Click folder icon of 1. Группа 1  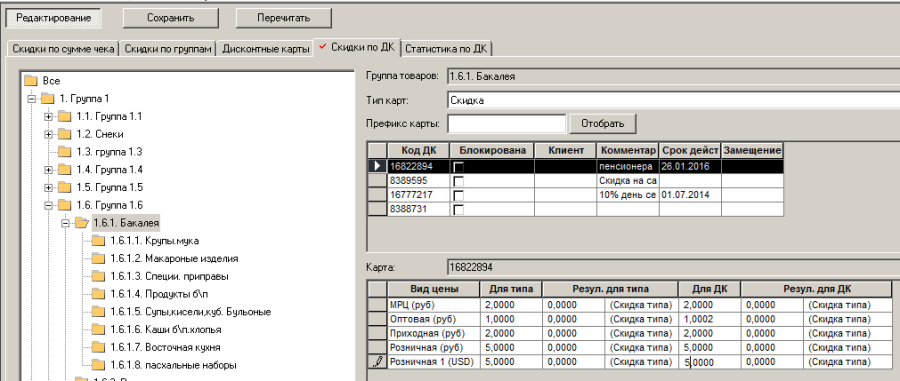[48, 99]
